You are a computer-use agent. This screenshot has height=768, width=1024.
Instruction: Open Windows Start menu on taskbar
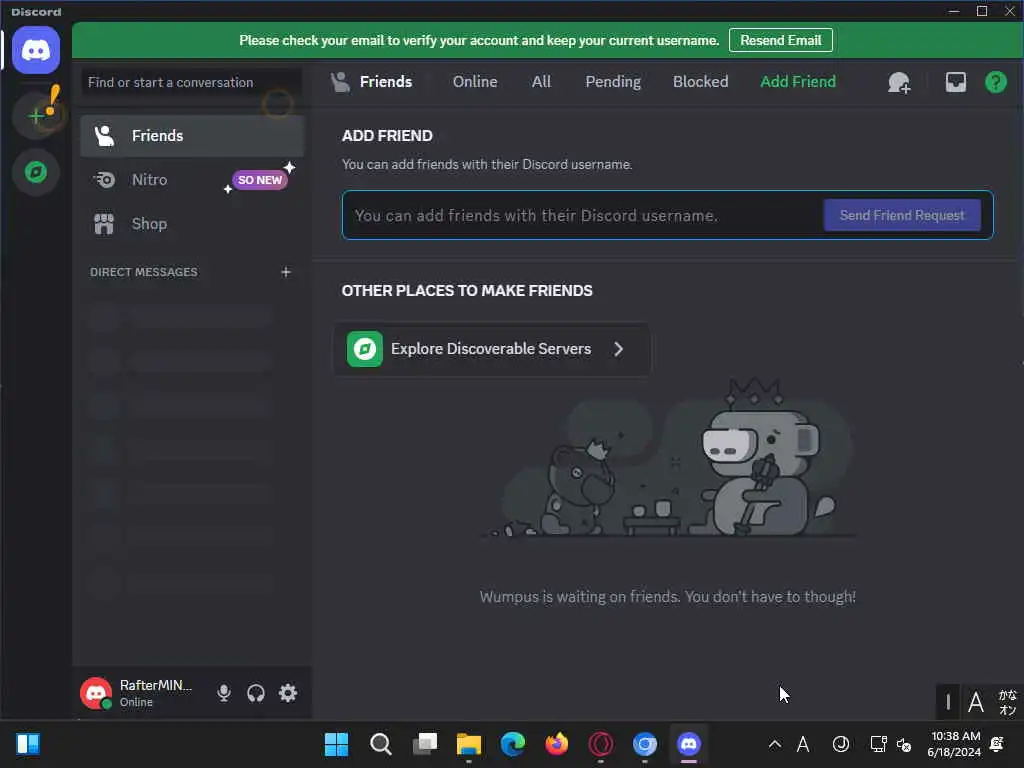click(336, 744)
